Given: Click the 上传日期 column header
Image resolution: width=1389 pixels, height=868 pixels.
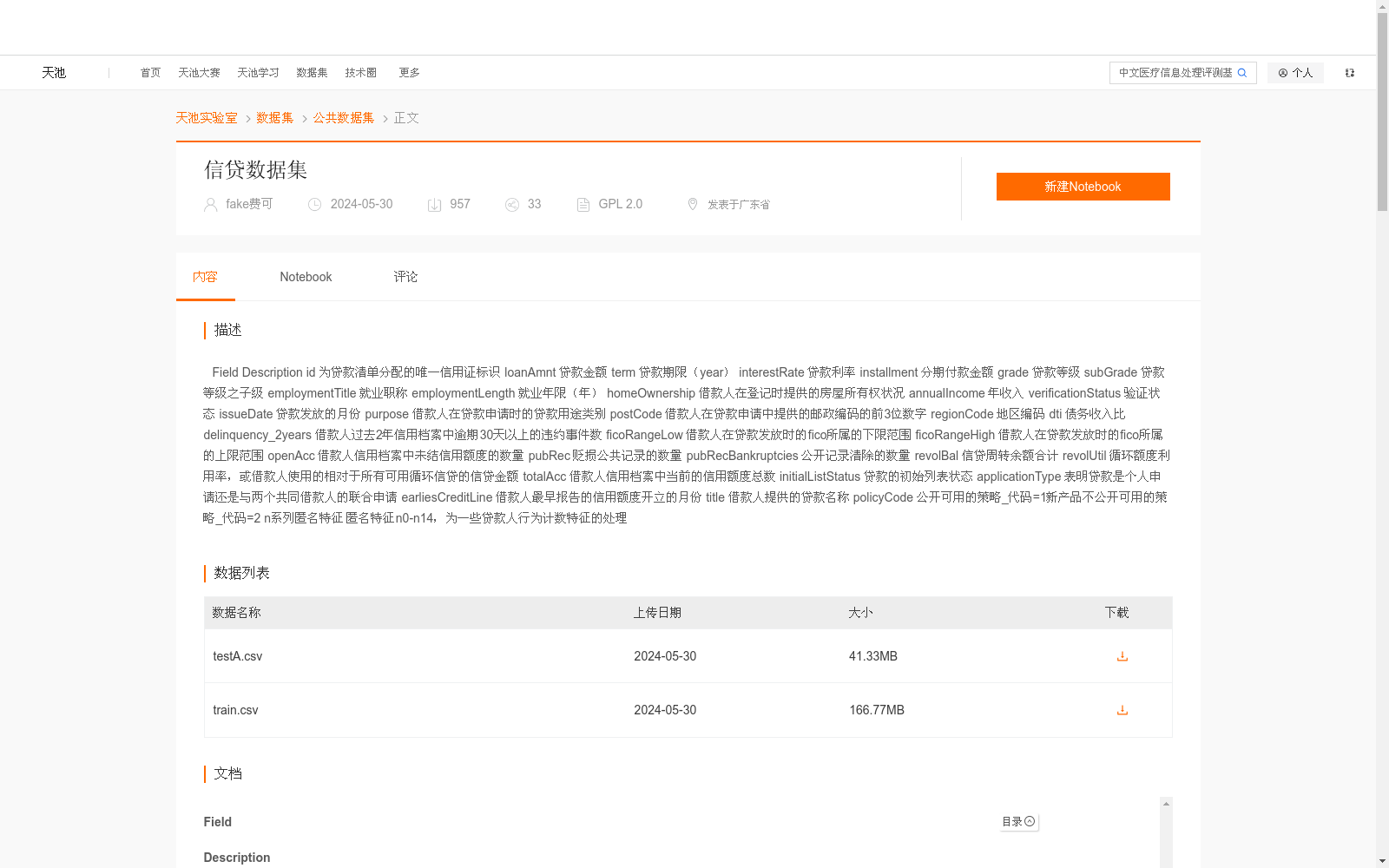Looking at the screenshot, I should (x=657, y=613).
